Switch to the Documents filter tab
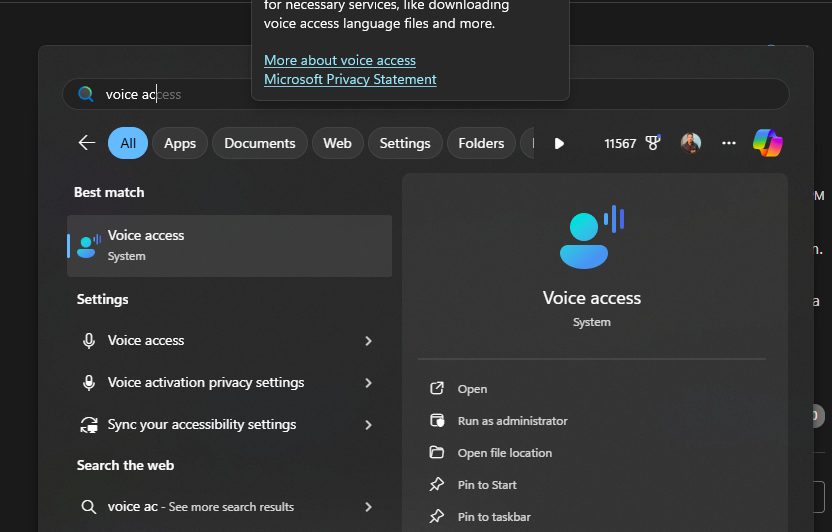Viewport: 832px width, 532px height. click(x=259, y=143)
